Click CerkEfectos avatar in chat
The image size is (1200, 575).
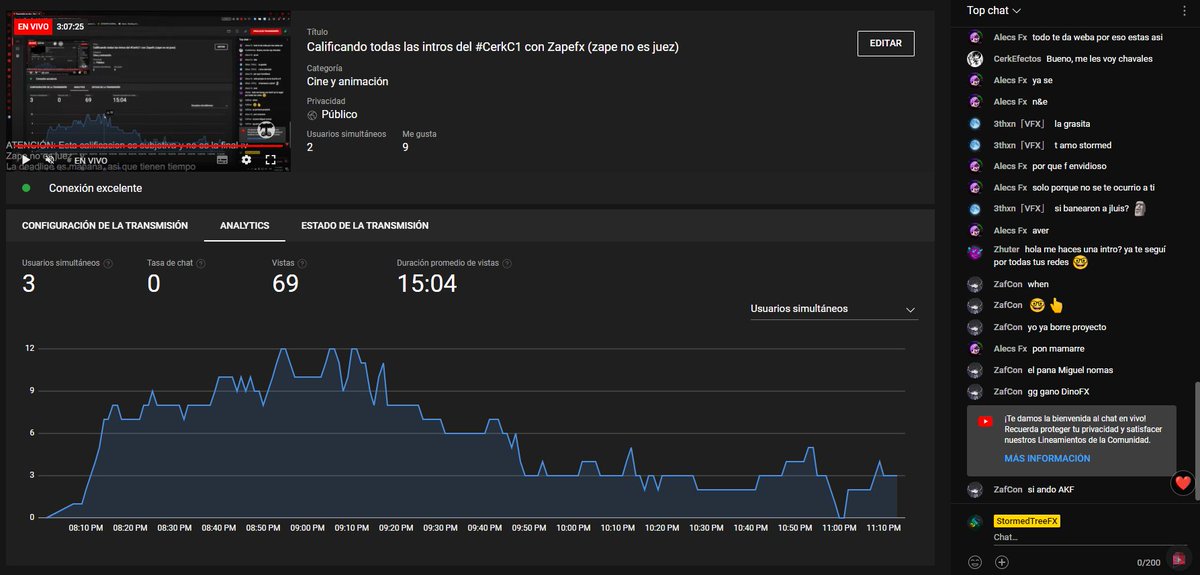point(975,59)
